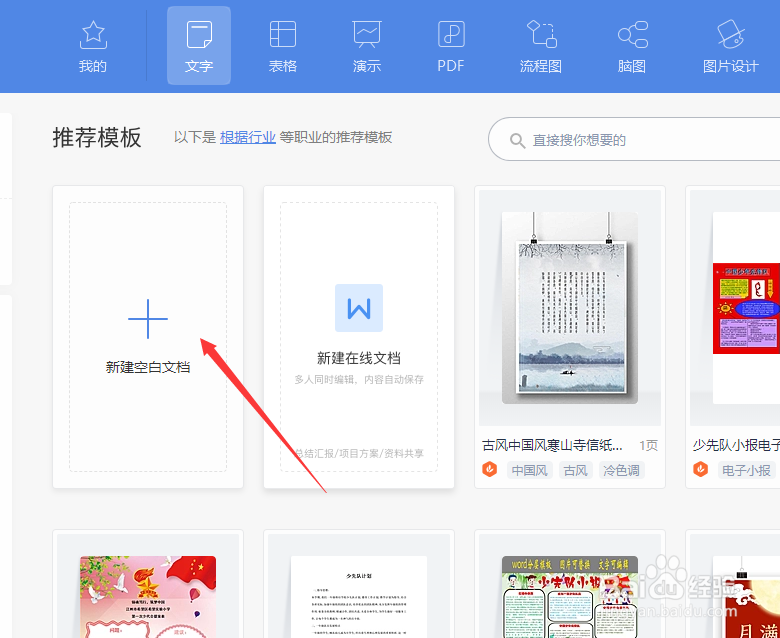Image resolution: width=780 pixels, height=638 pixels.
Task: Select 新建在线文档 card title
Action: pos(359,358)
